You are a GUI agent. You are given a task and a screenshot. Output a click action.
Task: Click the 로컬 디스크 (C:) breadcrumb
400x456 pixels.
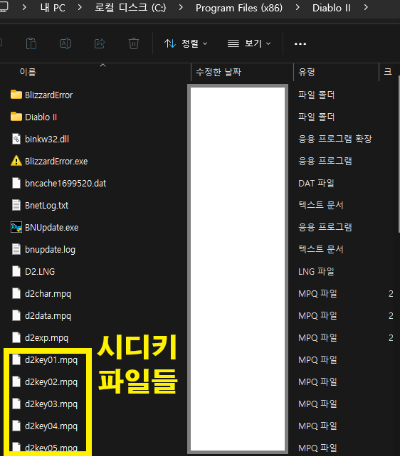(130, 8)
